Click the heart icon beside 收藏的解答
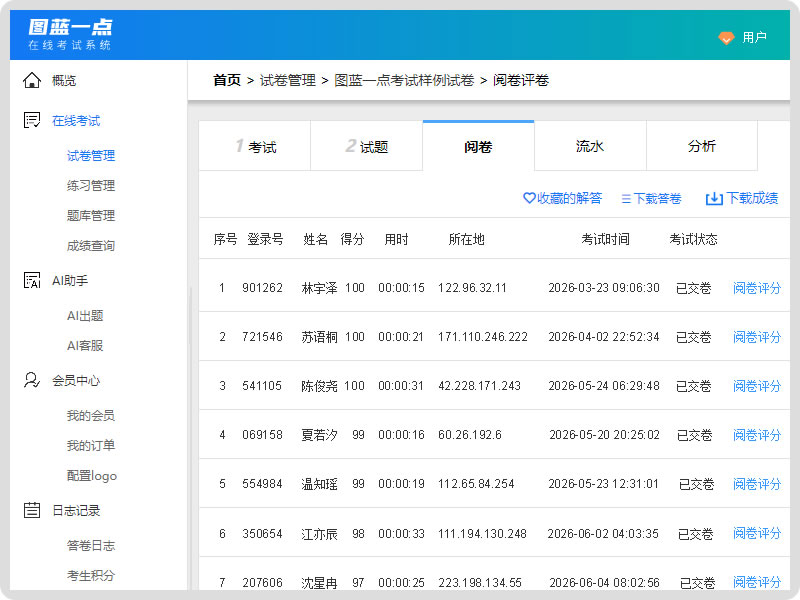 pos(529,198)
